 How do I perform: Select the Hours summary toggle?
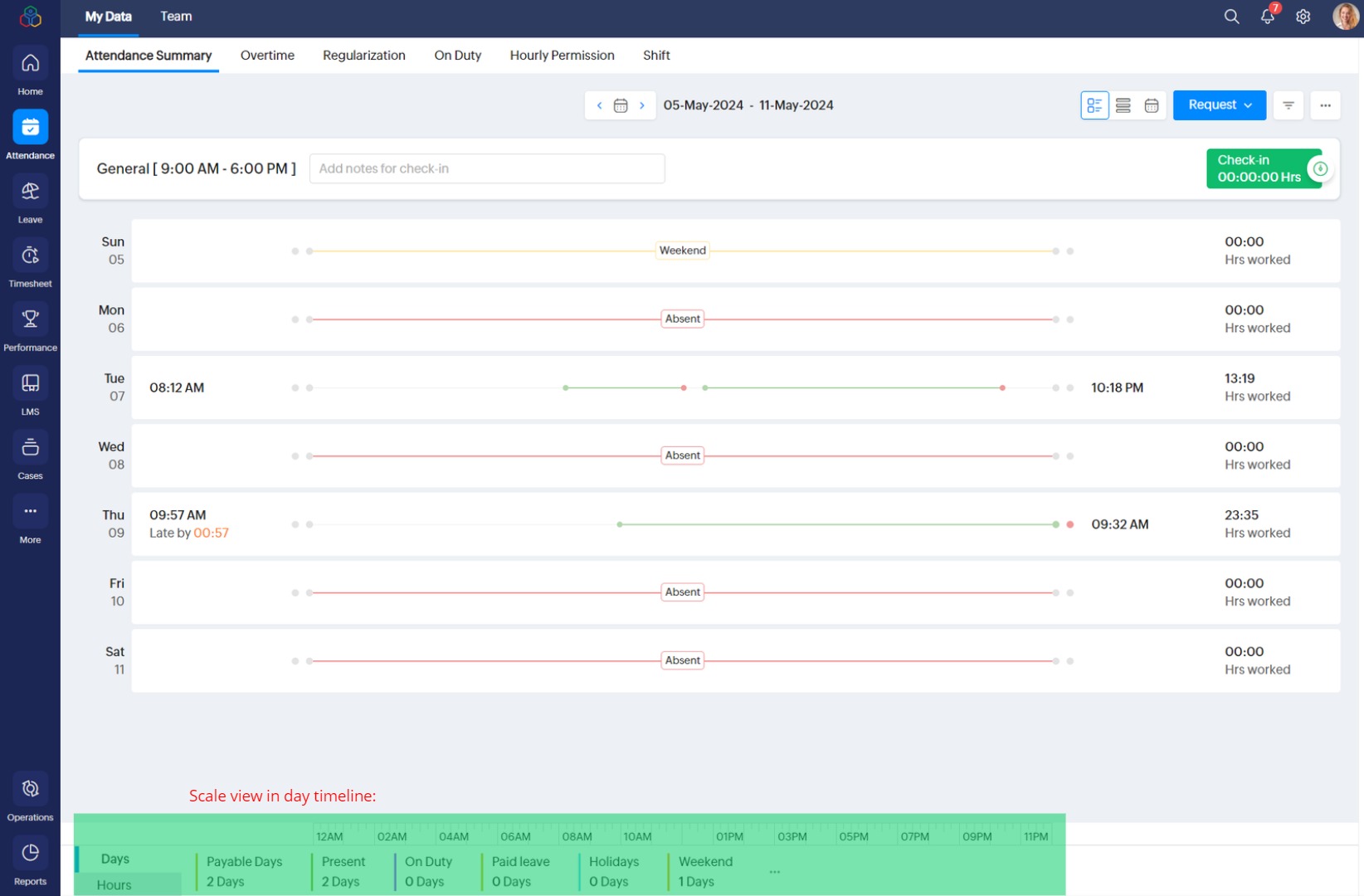114,884
